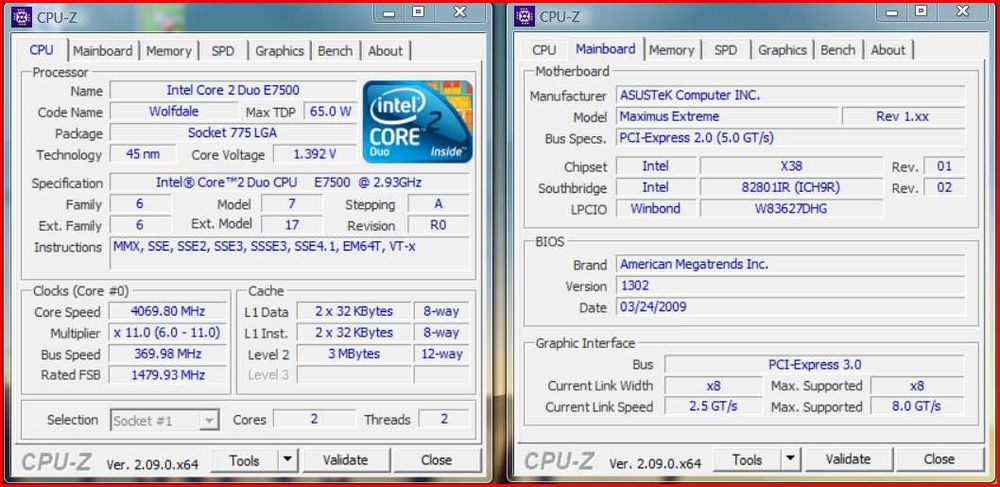
Task: Click the X38 chipset value
Action: click(791, 166)
